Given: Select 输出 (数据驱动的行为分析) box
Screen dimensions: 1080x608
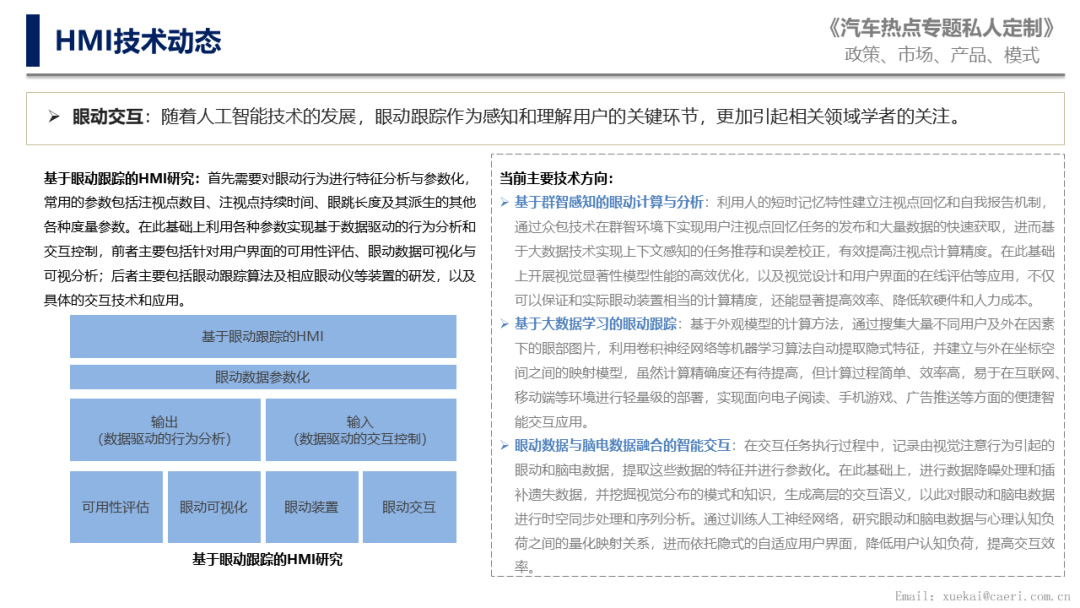Looking at the screenshot, I should 165,430.
